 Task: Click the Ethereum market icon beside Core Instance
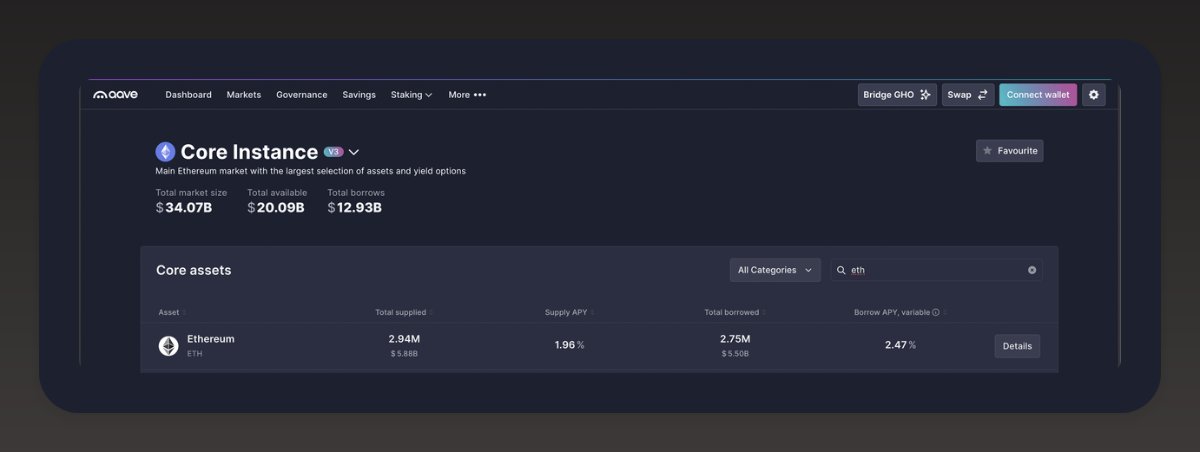pyautogui.click(x=165, y=152)
